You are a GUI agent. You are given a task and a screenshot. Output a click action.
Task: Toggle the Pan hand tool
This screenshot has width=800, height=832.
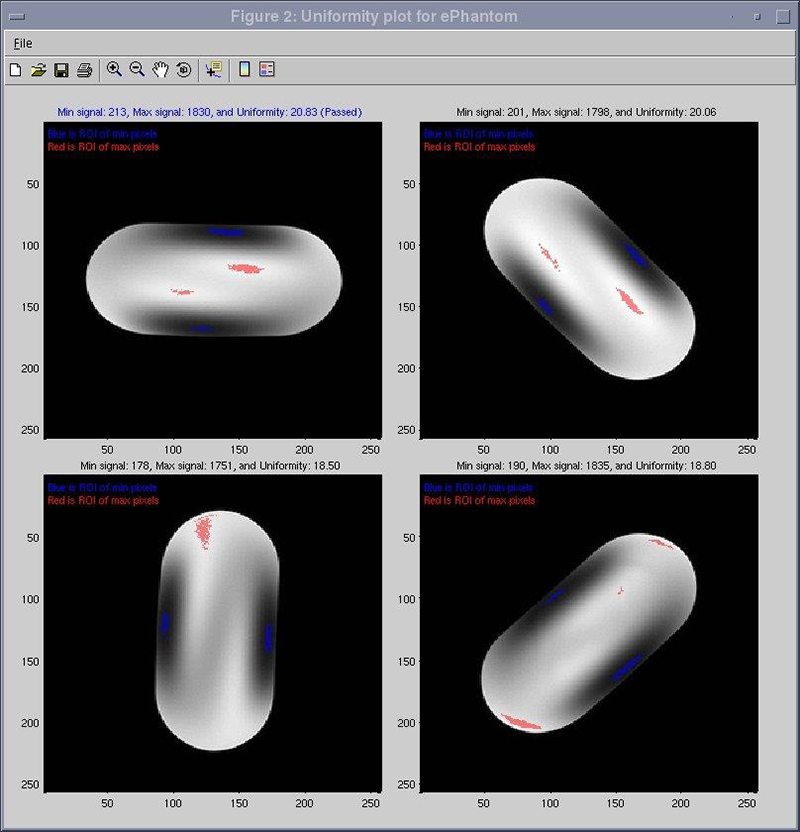tap(161, 70)
